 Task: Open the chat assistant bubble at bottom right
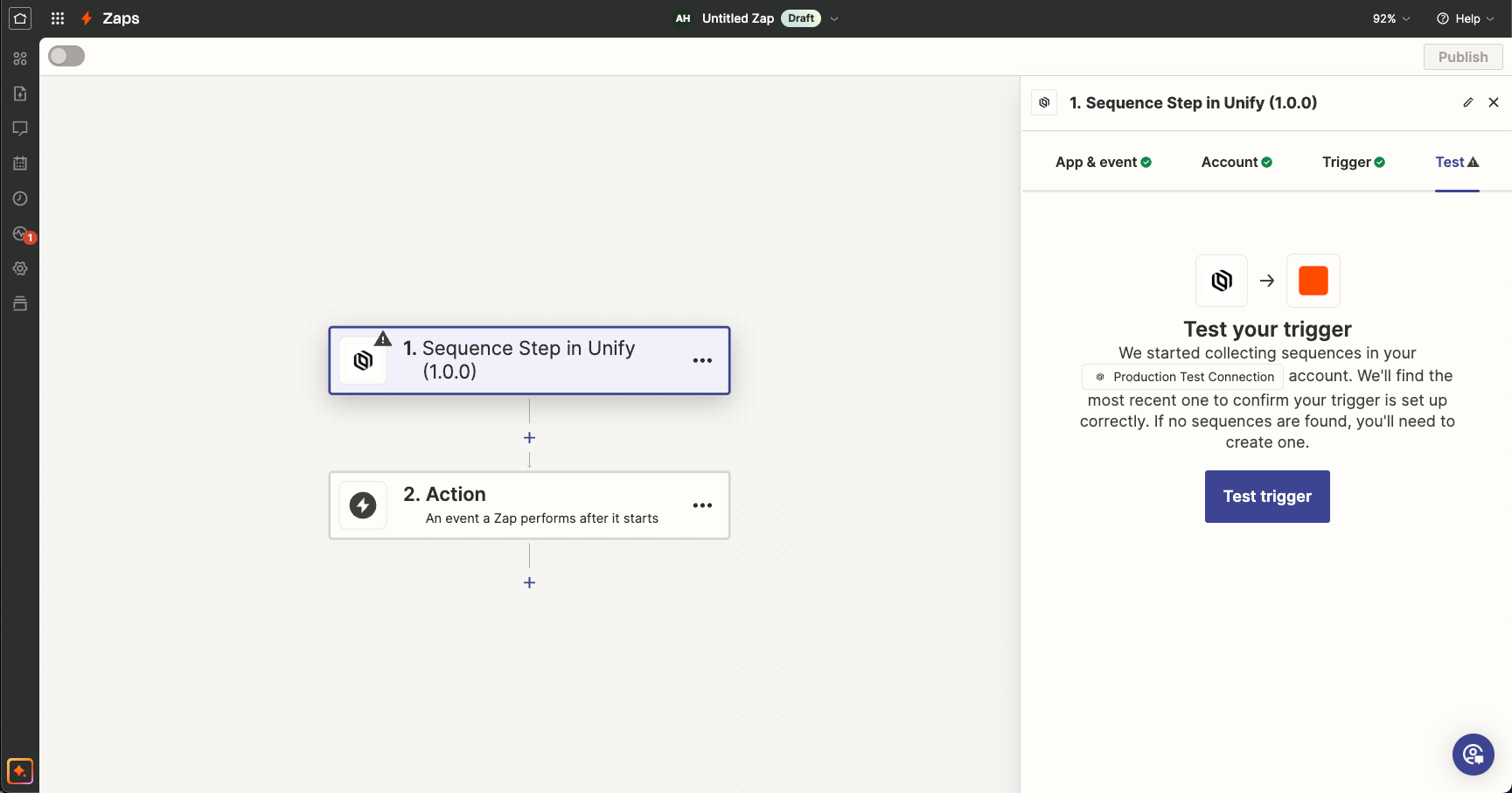(1473, 754)
